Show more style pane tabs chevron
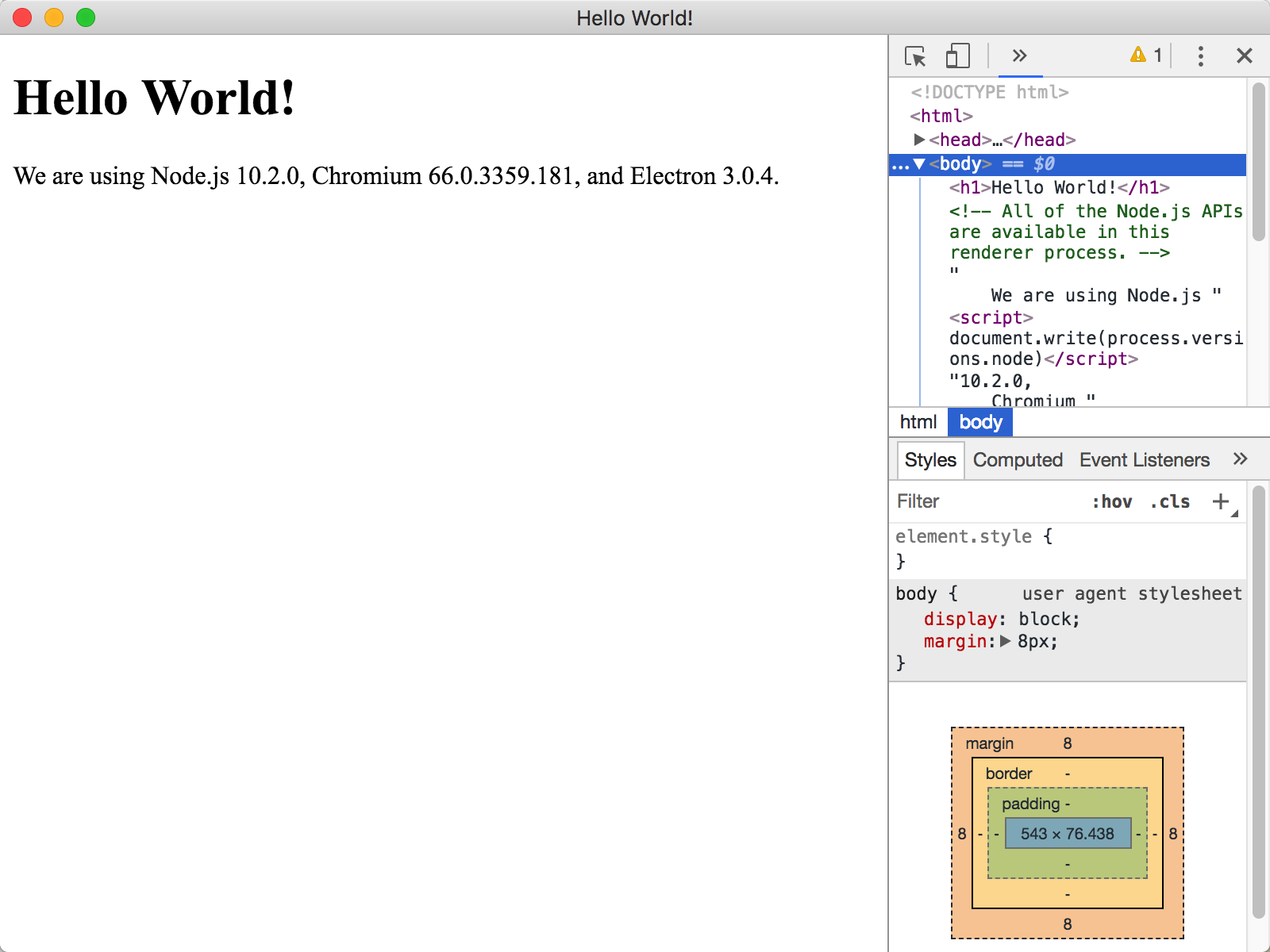This screenshot has width=1270, height=952. coord(1240,459)
